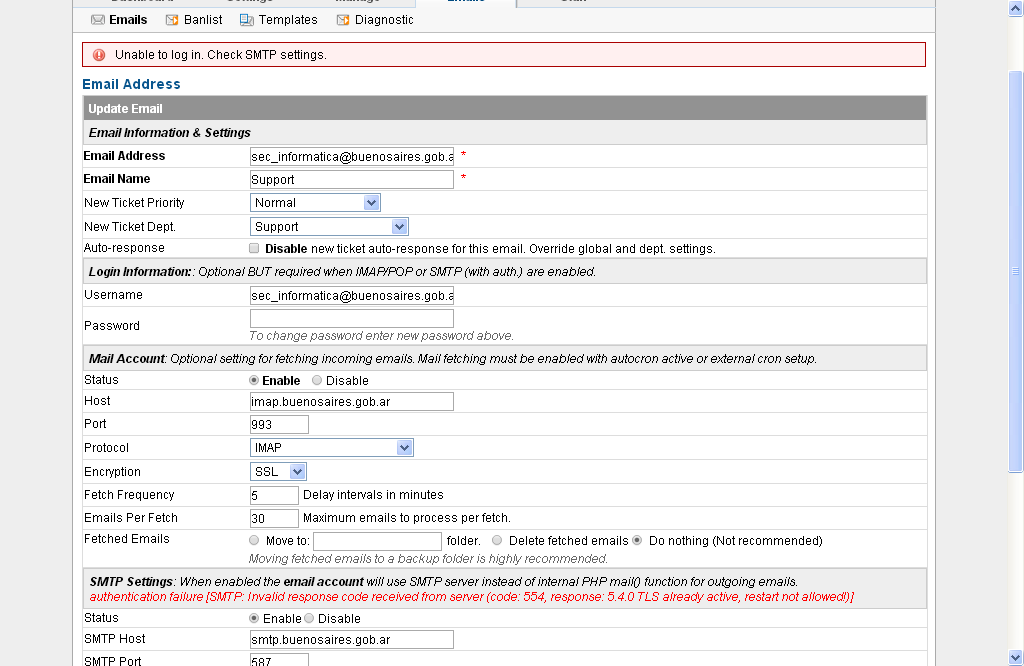Screen dimensions: 1024x666
Task: Choose 'Delete fetched emails' option
Action: click(x=497, y=540)
